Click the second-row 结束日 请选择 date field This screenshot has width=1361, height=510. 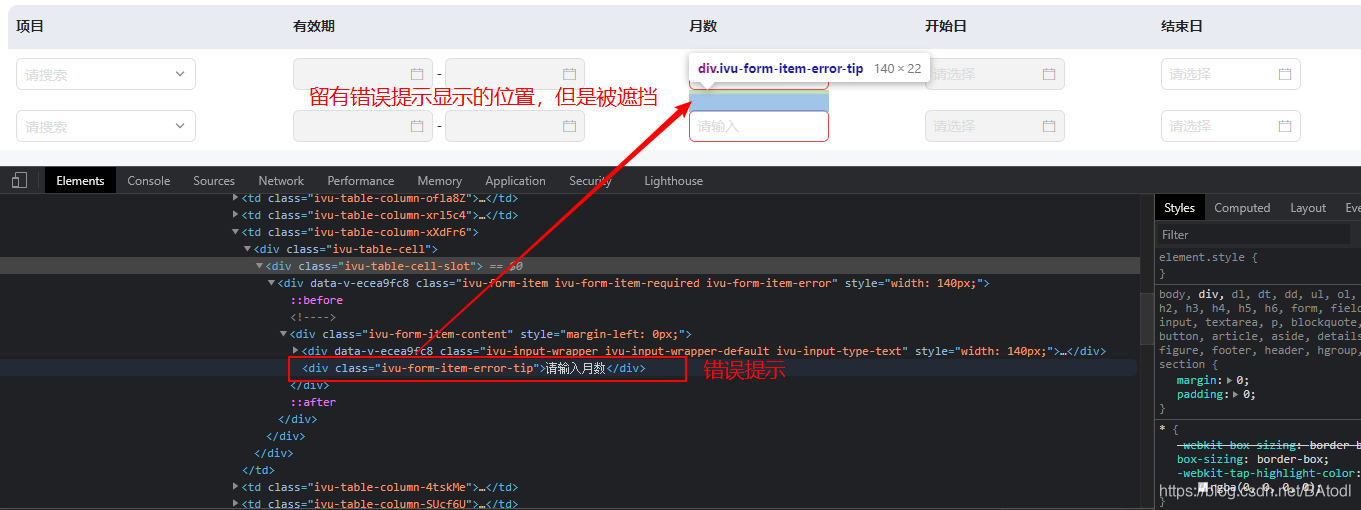coord(1231,126)
